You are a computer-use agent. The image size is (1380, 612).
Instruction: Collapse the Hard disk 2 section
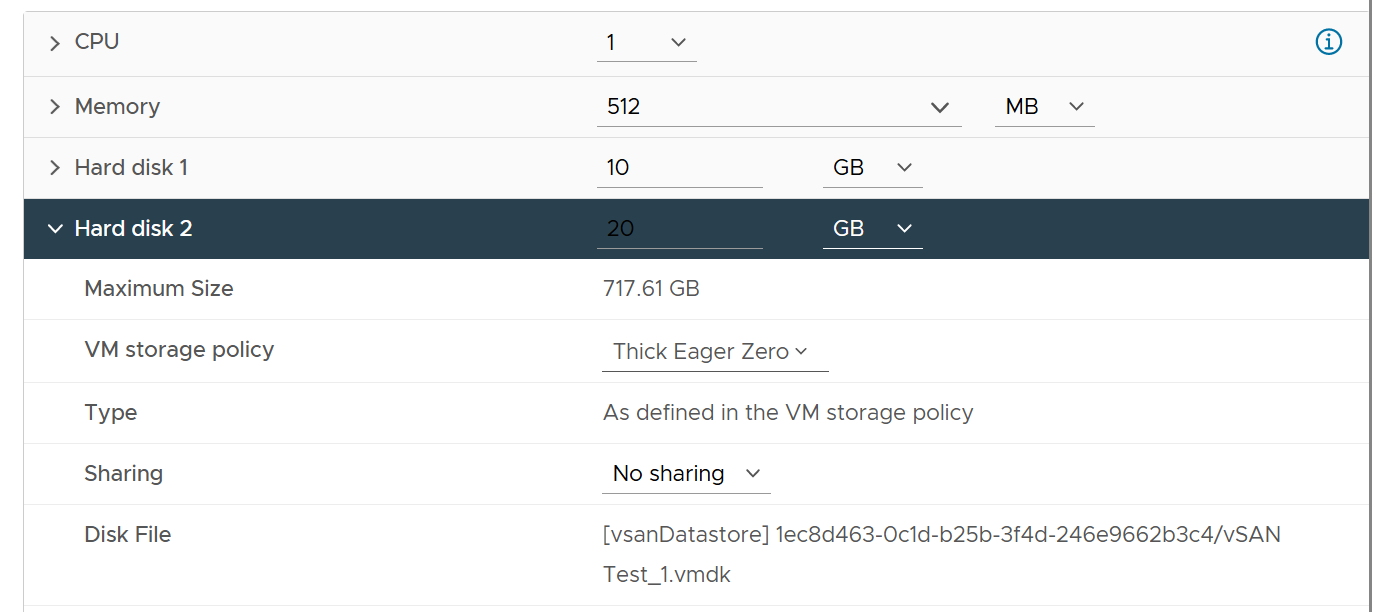pyautogui.click(x=54, y=229)
